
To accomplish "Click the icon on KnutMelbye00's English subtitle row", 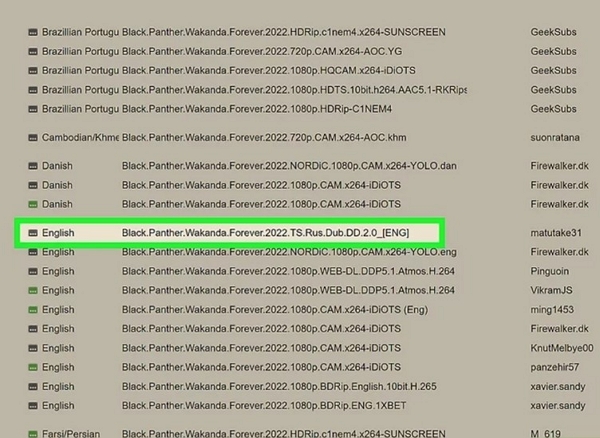I will point(33,348).
